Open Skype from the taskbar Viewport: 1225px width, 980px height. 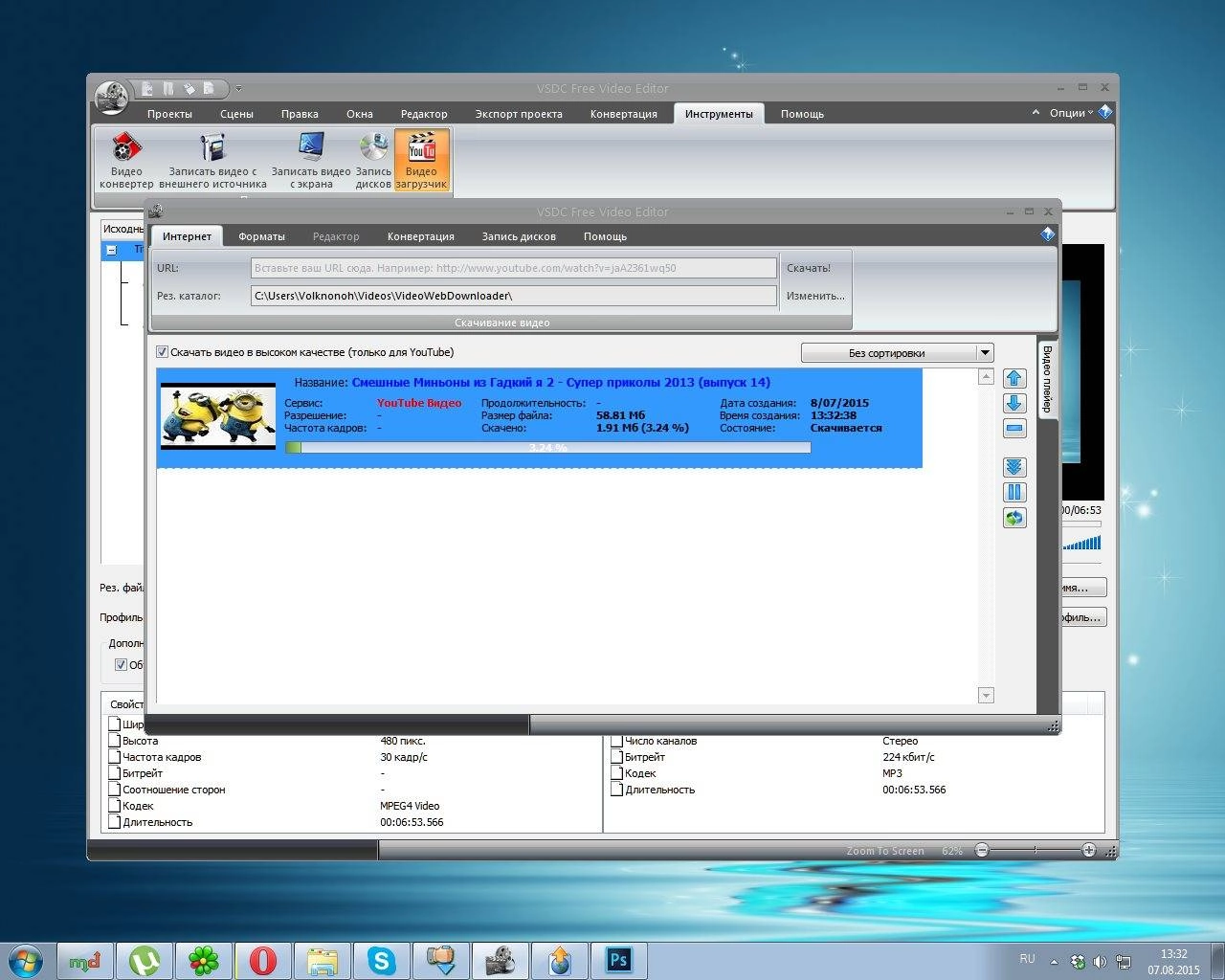pos(382,960)
